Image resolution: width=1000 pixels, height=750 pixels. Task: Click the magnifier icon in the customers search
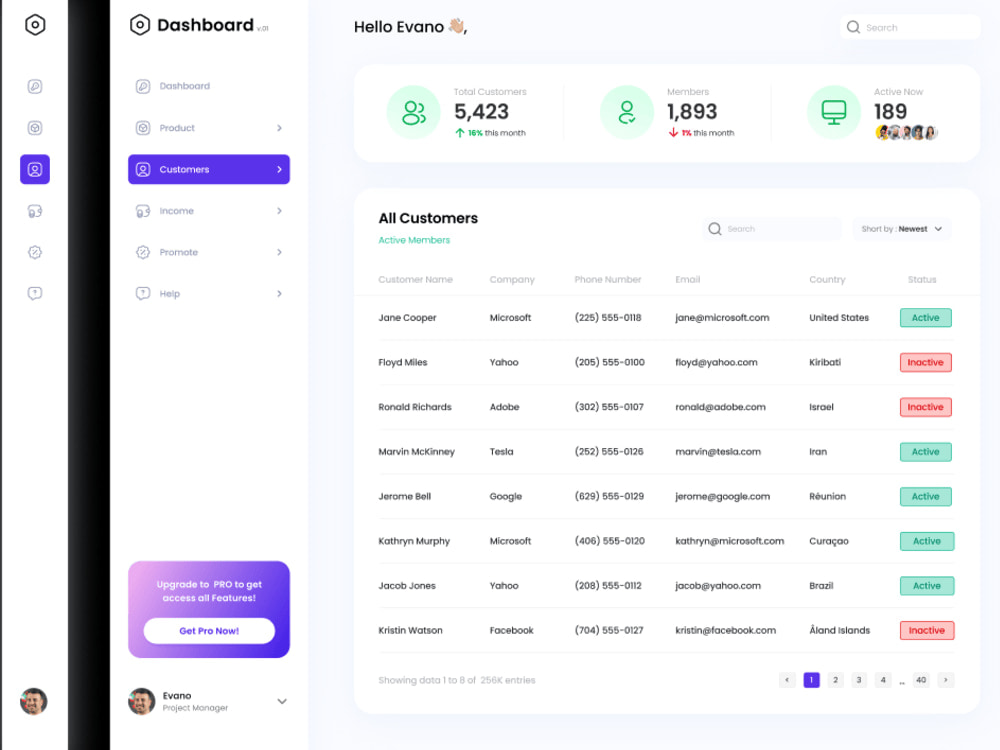coord(715,229)
